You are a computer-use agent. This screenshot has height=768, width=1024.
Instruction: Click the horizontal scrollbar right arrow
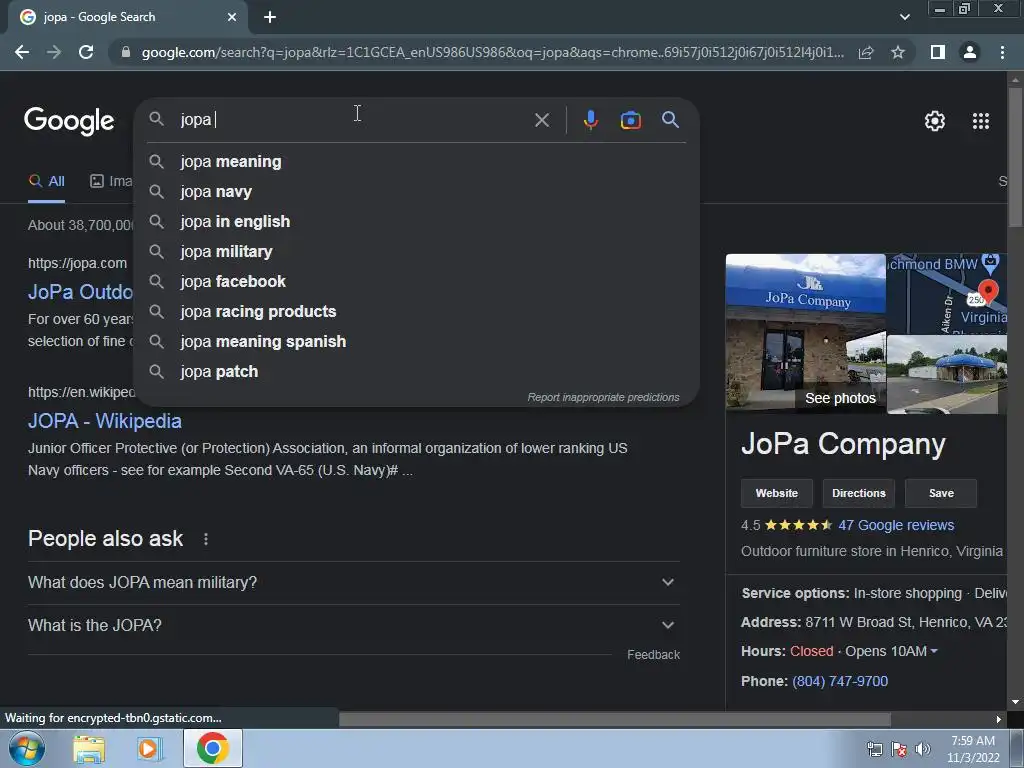(x=999, y=719)
